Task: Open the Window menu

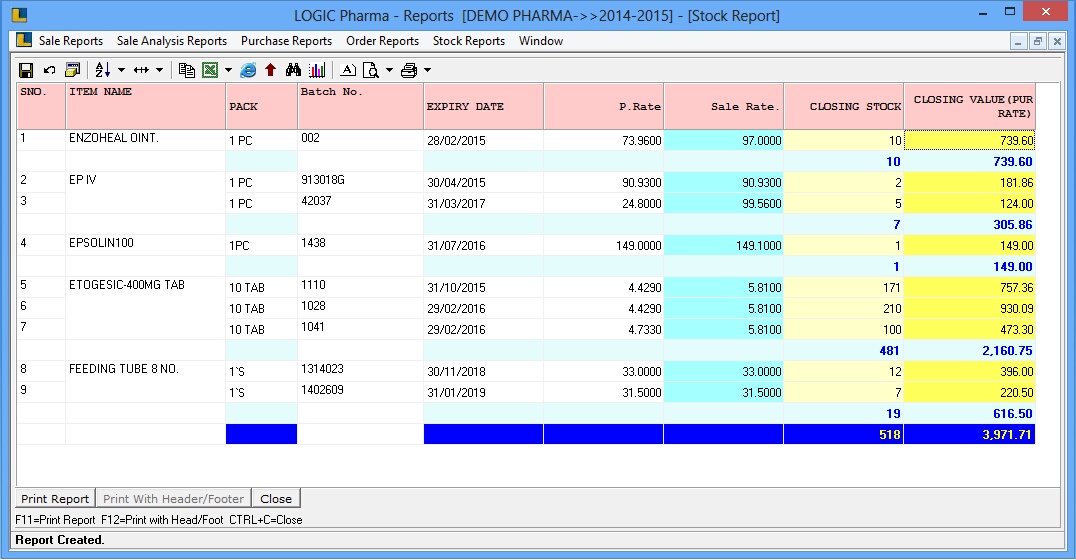Action: (x=541, y=41)
